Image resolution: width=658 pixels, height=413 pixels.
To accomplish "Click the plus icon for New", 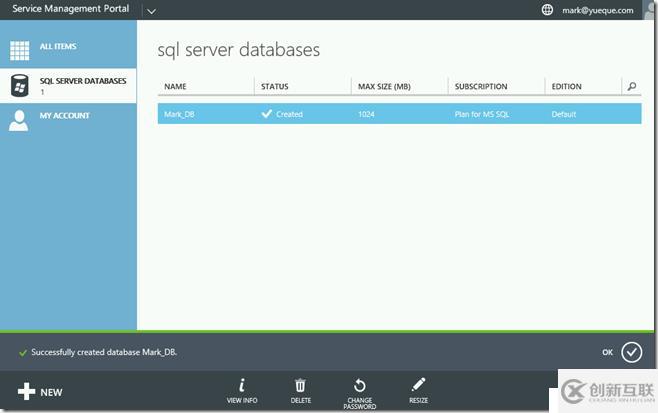I will point(26,391).
